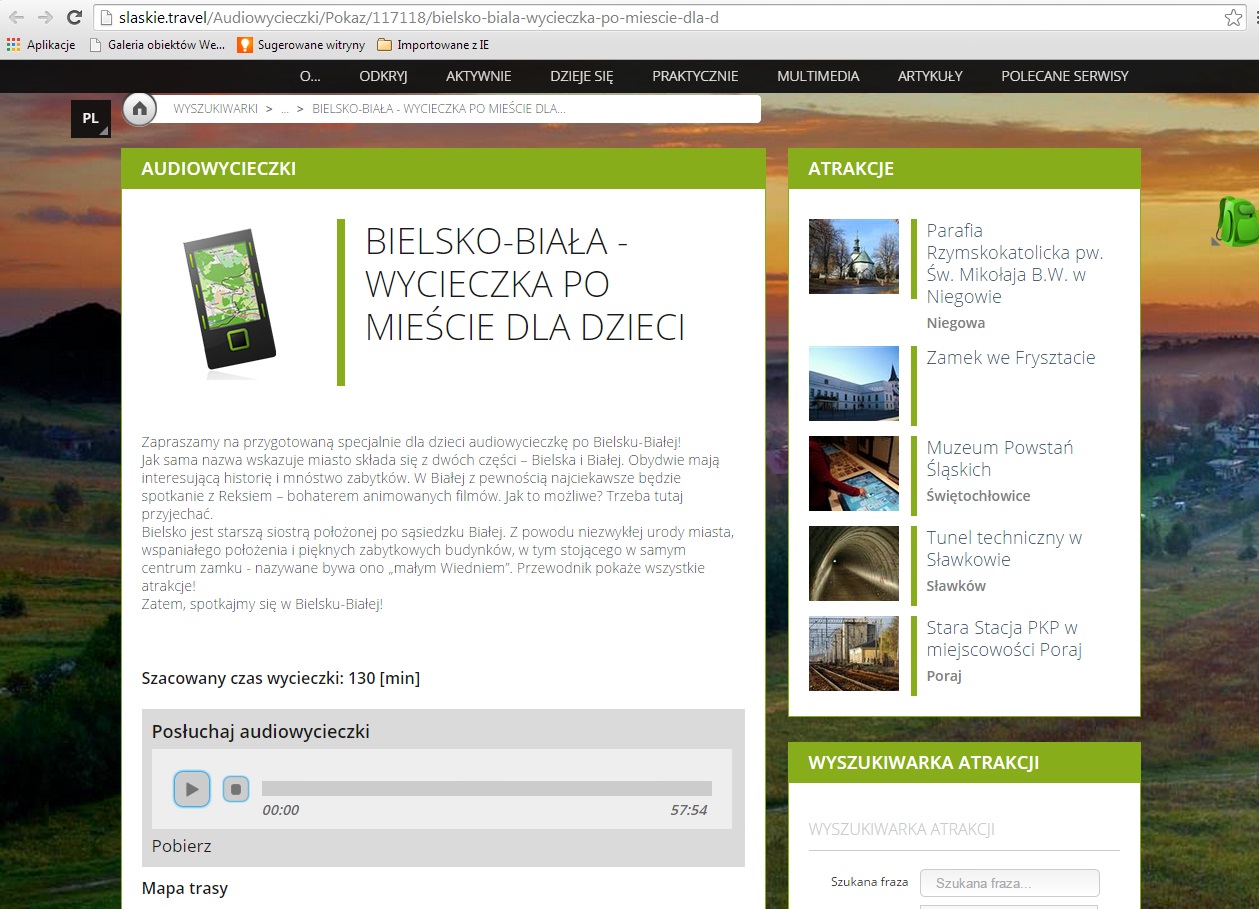
Task: Open Stara Stacja PKP Poraj link
Action: pos(1004,639)
